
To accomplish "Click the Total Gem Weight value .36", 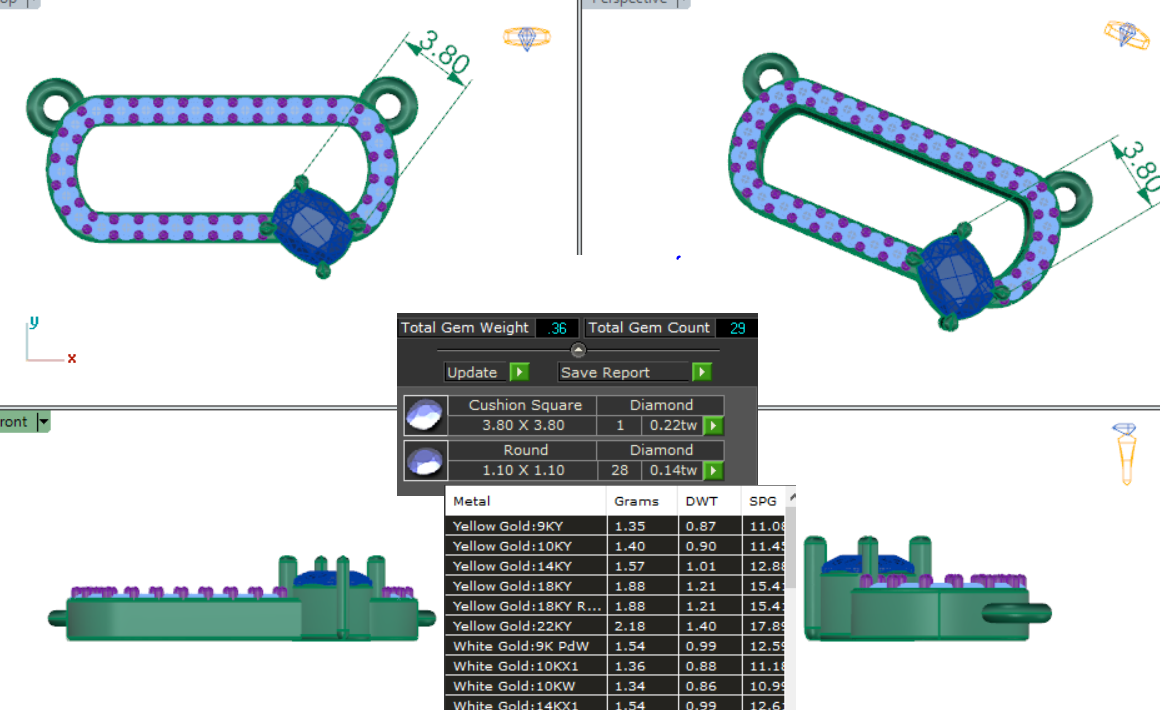I will pos(557,328).
